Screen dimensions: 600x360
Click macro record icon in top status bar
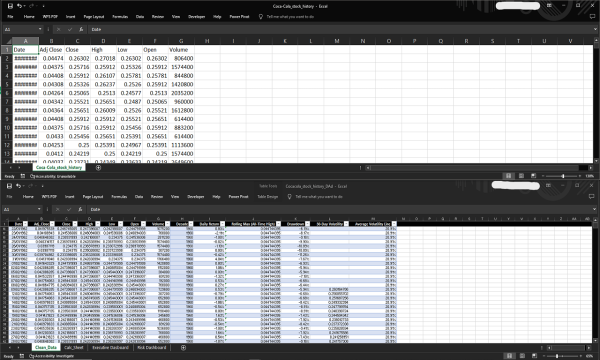[x=23, y=176]
